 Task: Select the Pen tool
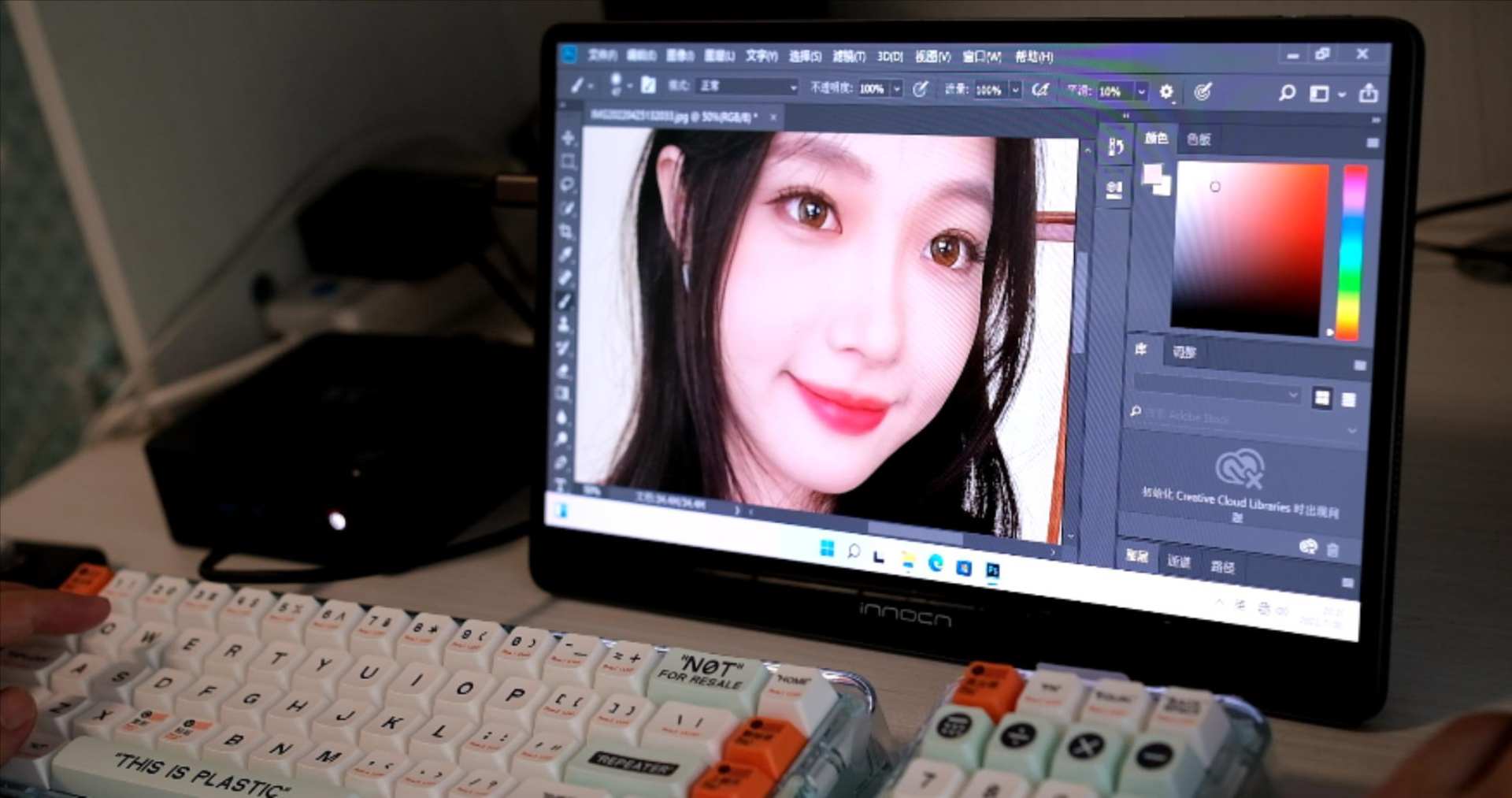(561, 462)
